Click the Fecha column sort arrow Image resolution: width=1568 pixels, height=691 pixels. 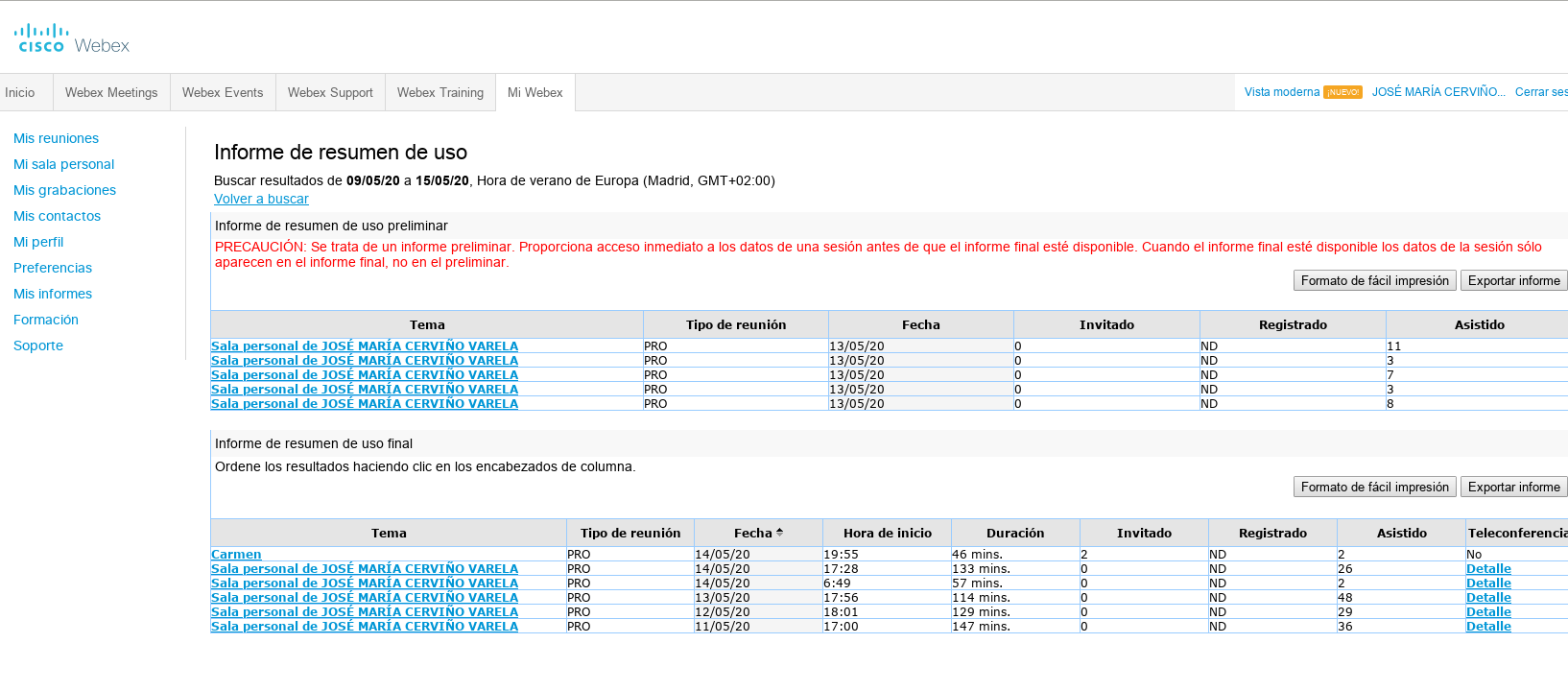[779, 533]
